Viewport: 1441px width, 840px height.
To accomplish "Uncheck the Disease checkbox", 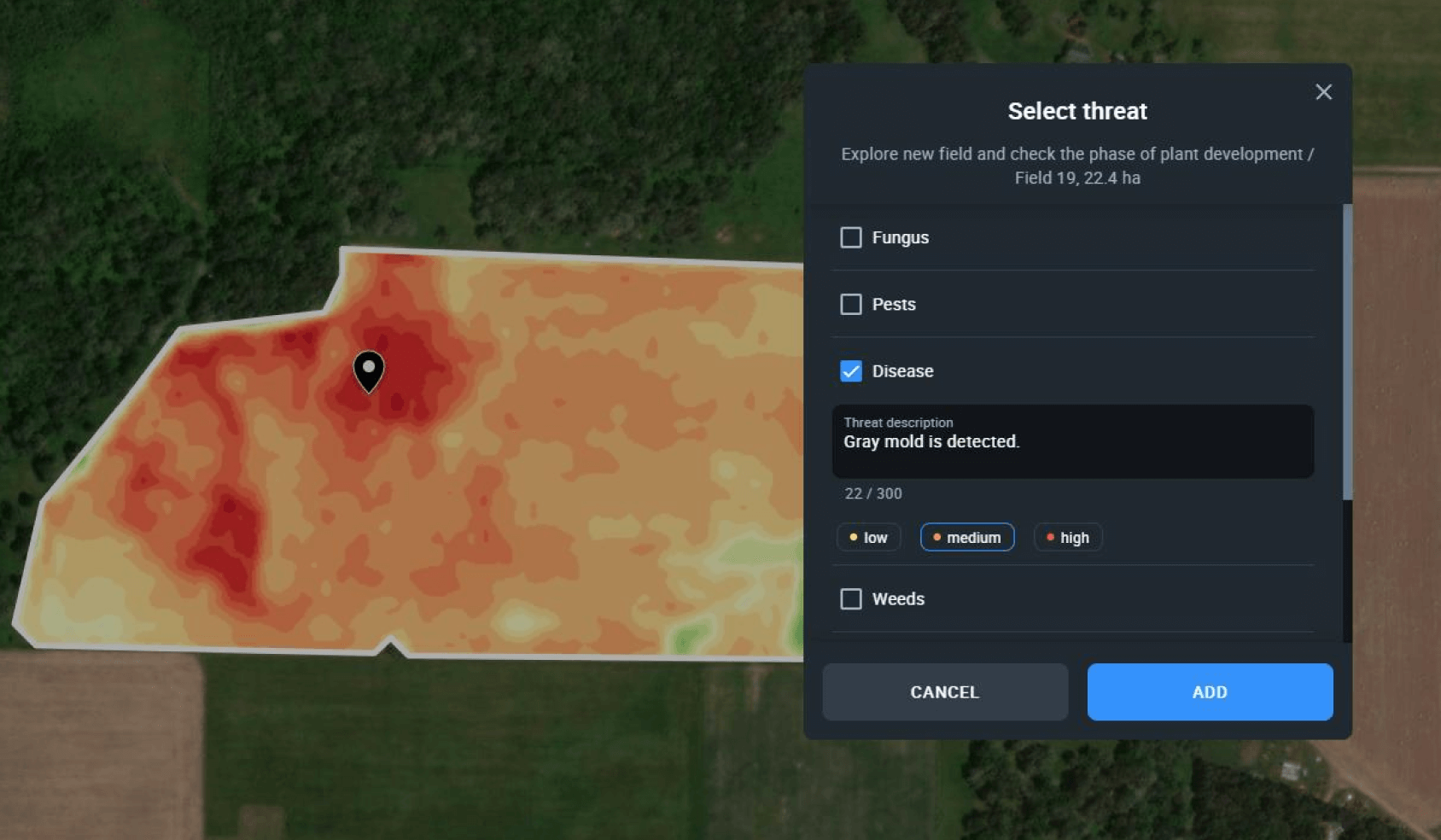I will [851, 370].
